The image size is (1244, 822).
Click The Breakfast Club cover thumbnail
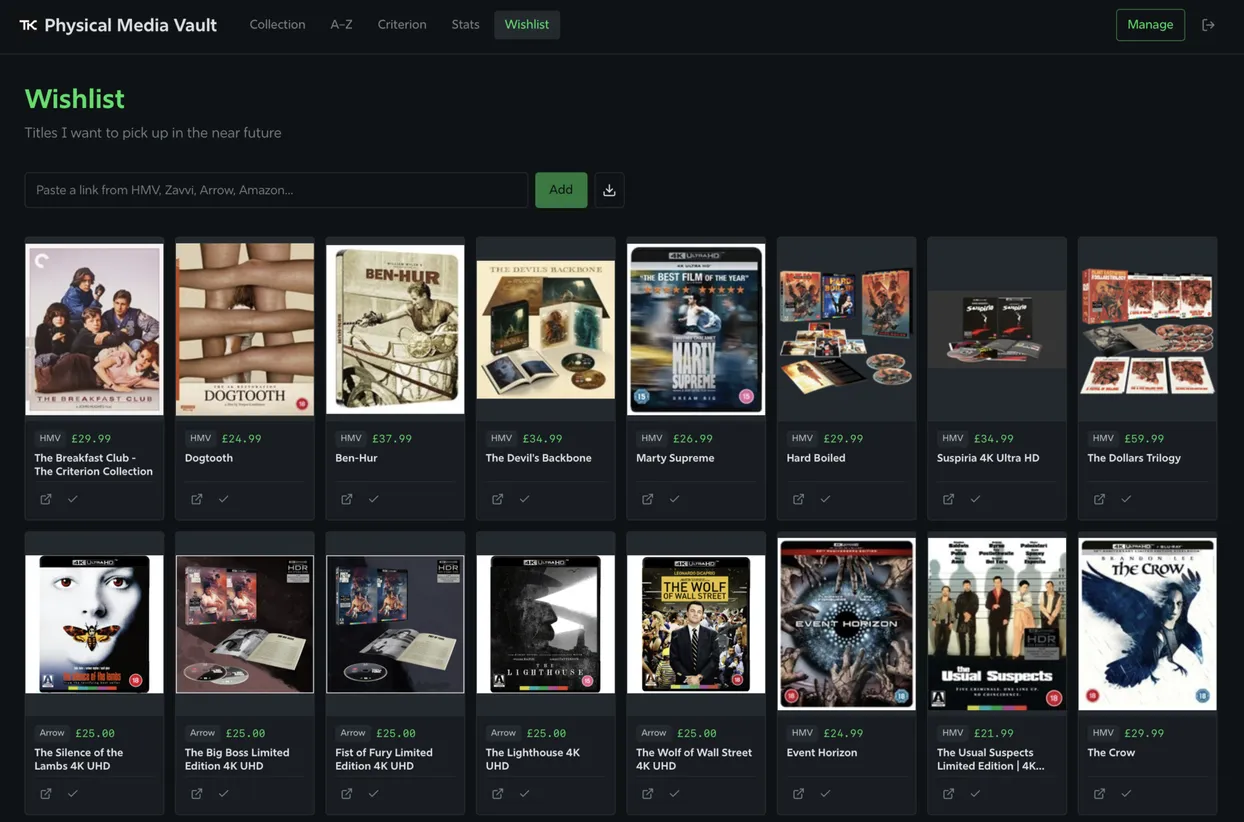pyautogui.click(x=94, y=329)
